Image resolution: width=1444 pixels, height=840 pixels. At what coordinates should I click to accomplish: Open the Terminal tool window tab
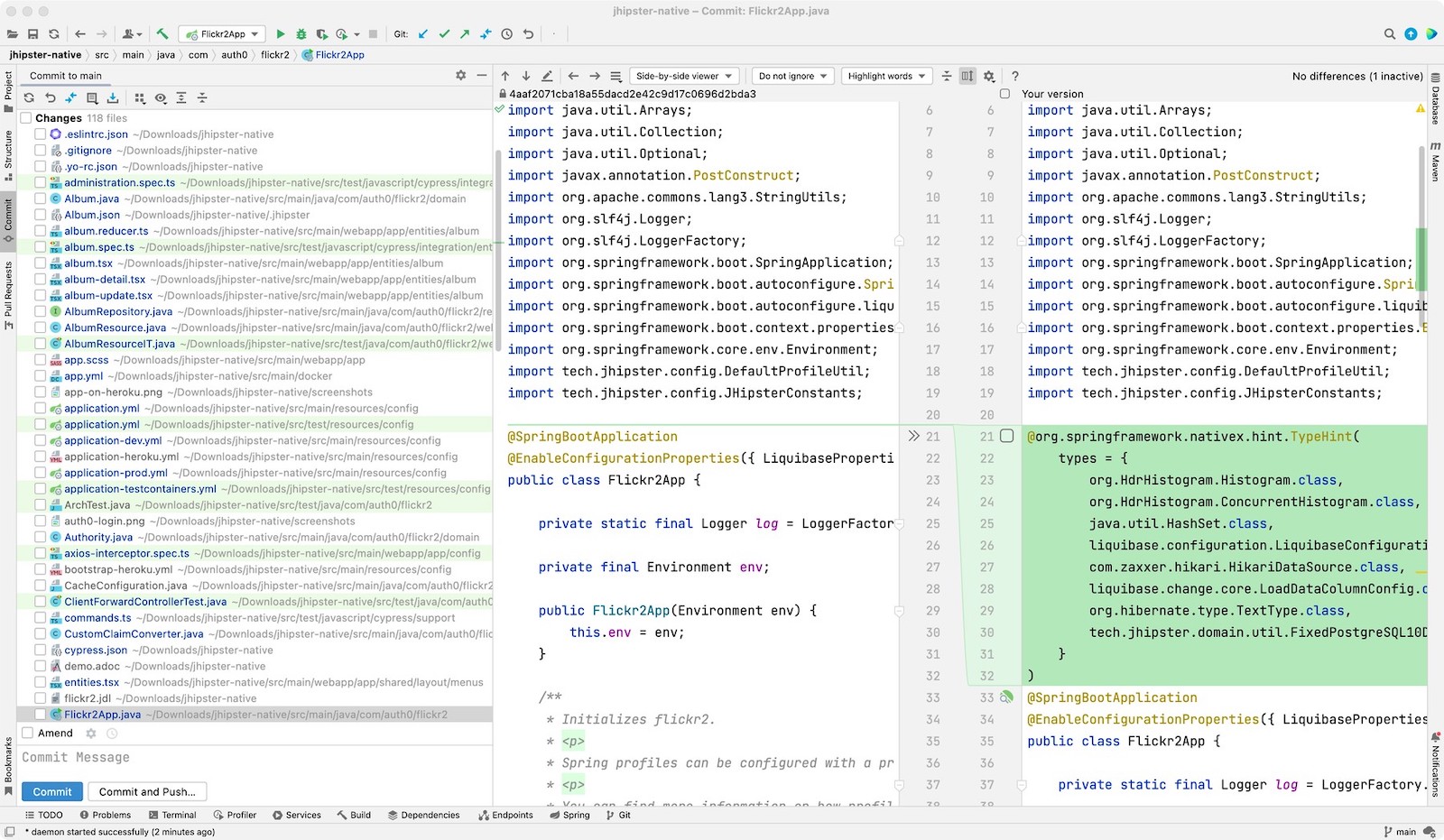point(171,815)
